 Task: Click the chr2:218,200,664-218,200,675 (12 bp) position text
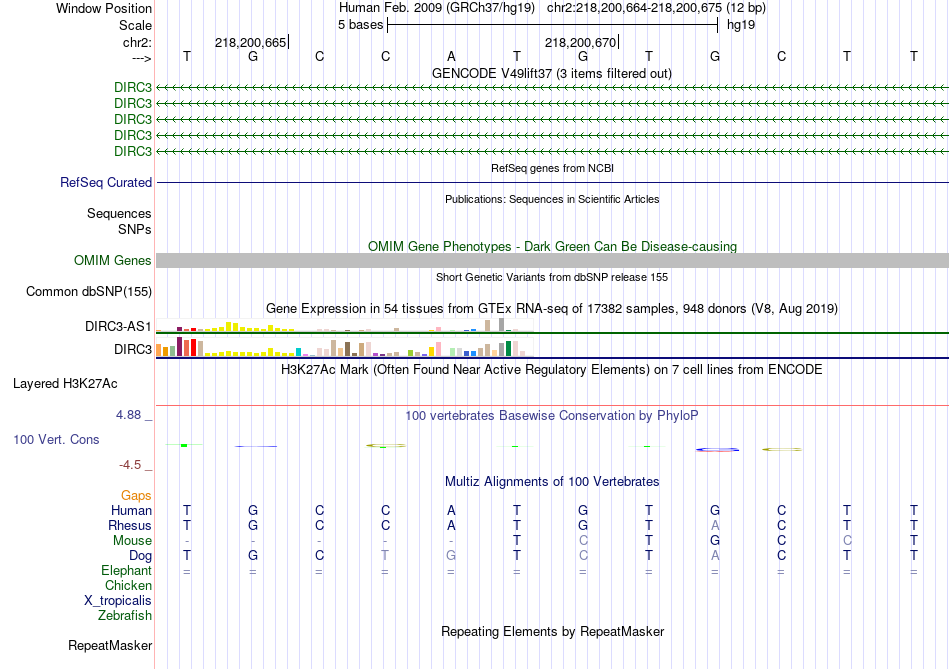[x=656, y=8]
